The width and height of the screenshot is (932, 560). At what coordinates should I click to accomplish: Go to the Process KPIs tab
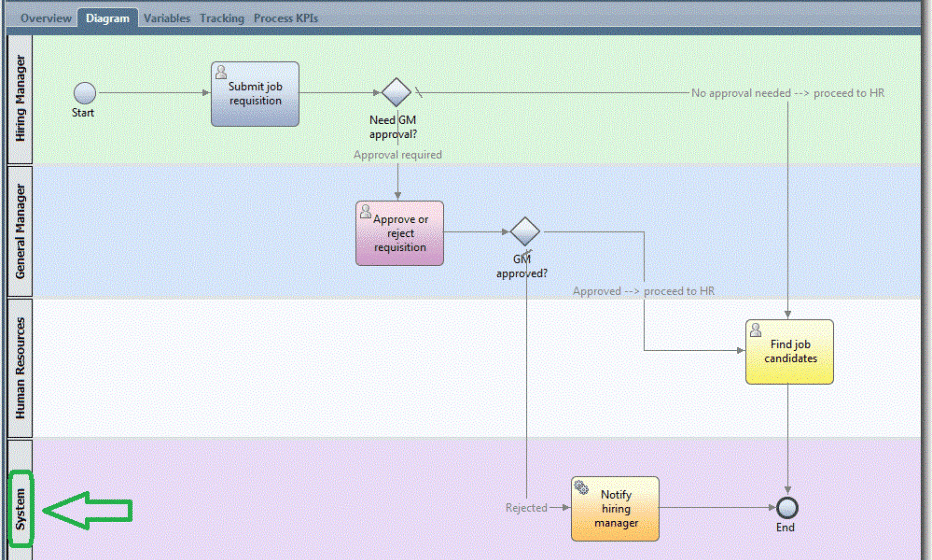(286, 18)
